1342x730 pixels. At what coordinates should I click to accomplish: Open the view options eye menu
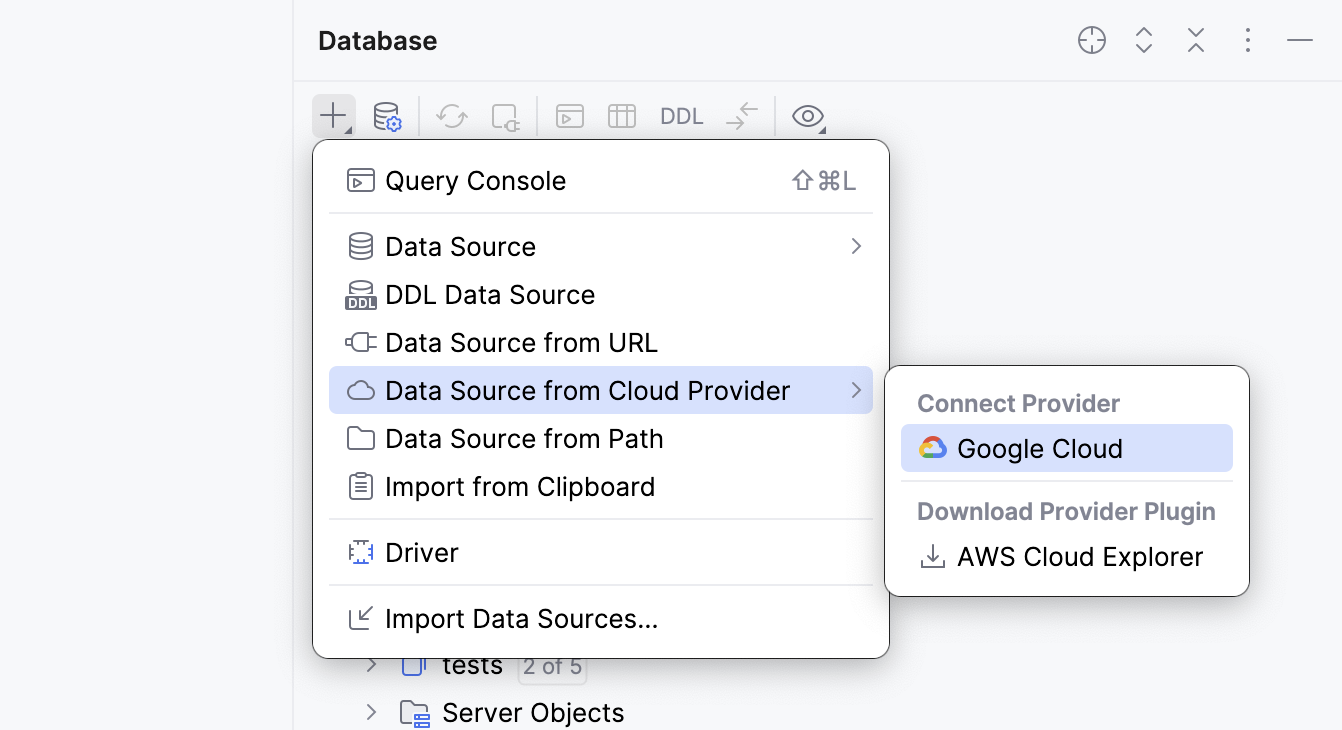pos(806,115)
